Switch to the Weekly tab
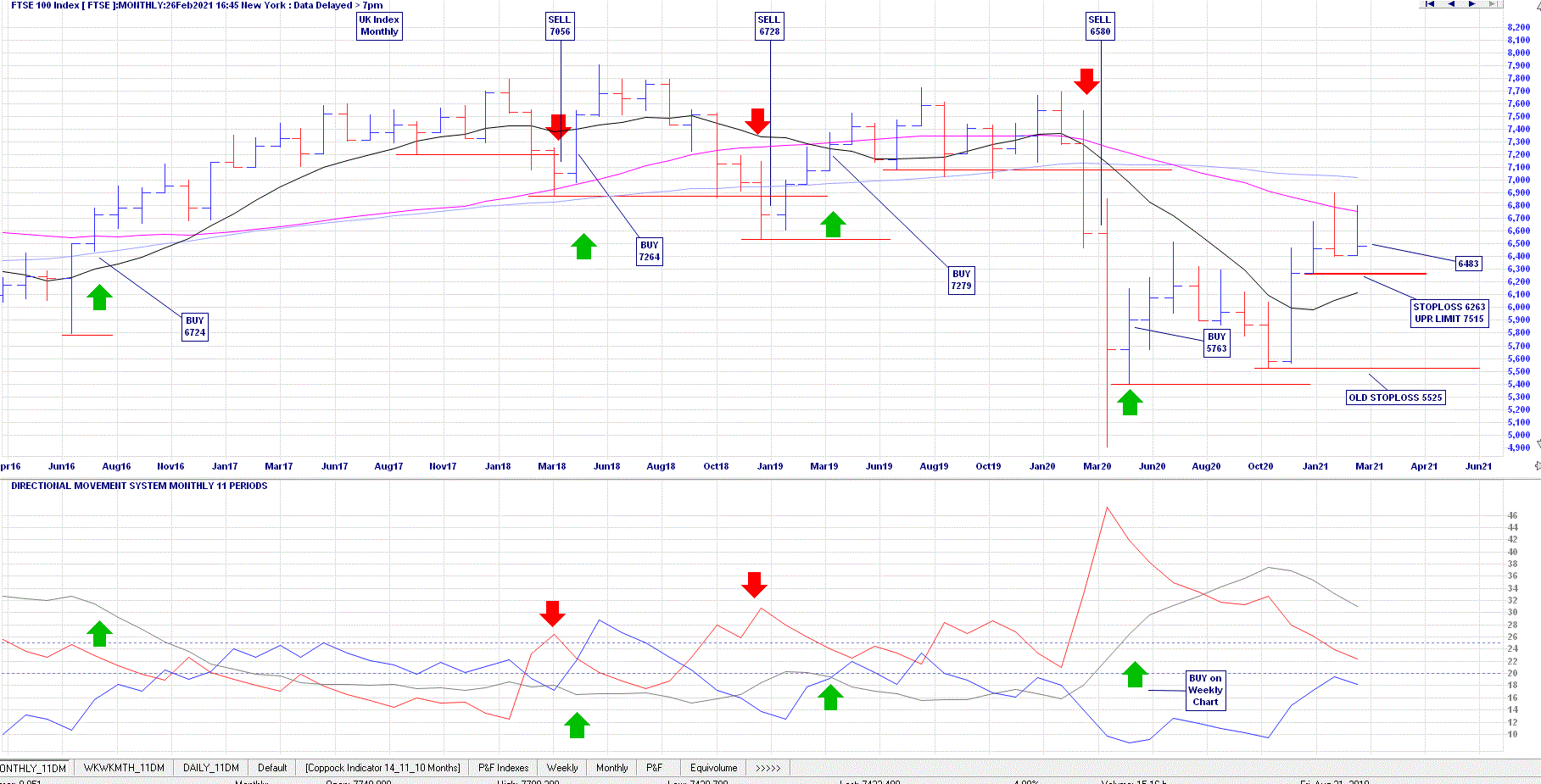1541x784 pixels. [562, 768]
